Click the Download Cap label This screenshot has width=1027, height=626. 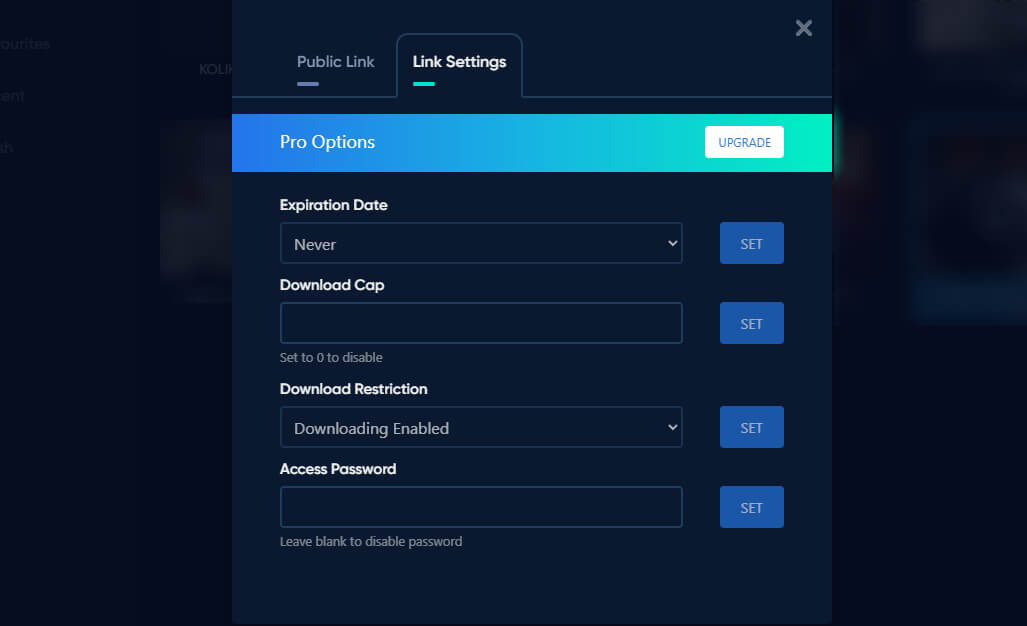point(331,285)
